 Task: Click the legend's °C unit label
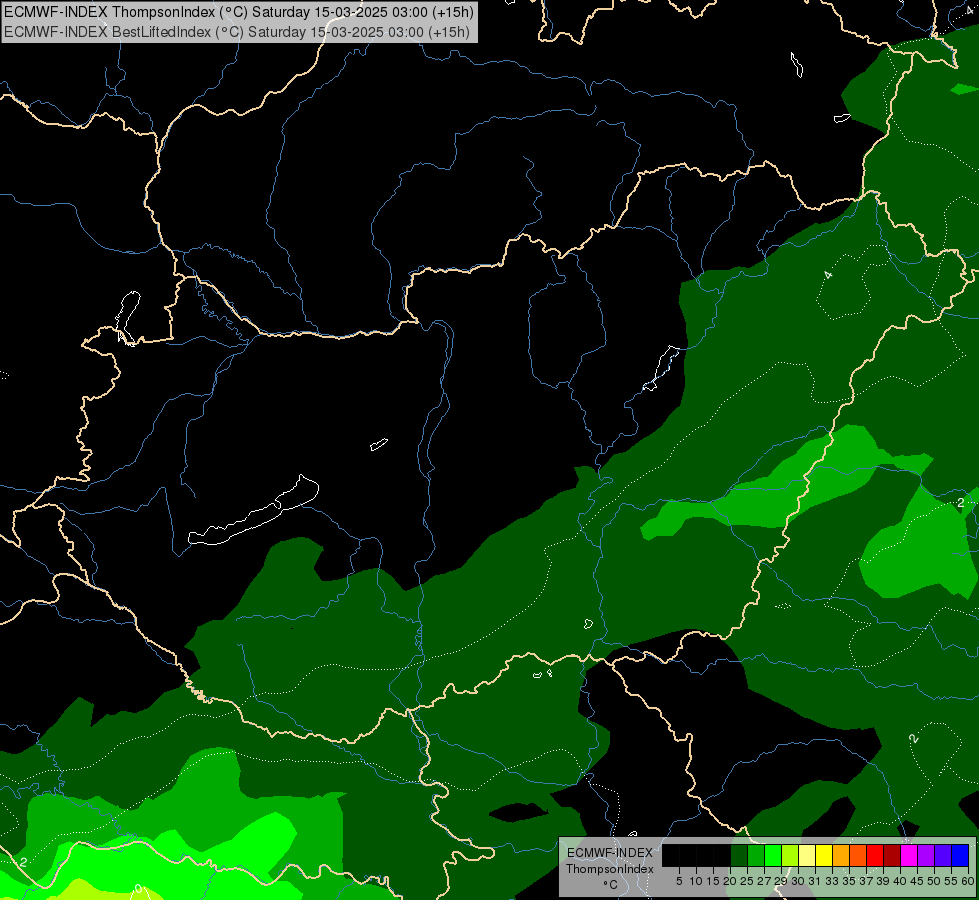[609, 884]
